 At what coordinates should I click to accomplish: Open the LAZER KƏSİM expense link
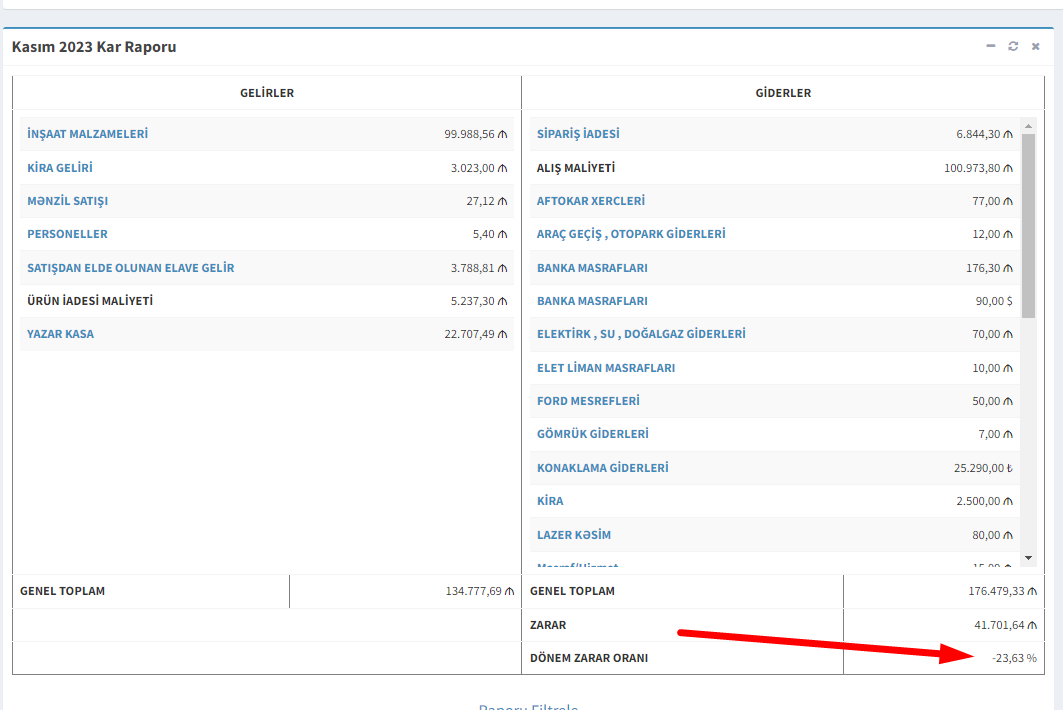click(574, 535)
